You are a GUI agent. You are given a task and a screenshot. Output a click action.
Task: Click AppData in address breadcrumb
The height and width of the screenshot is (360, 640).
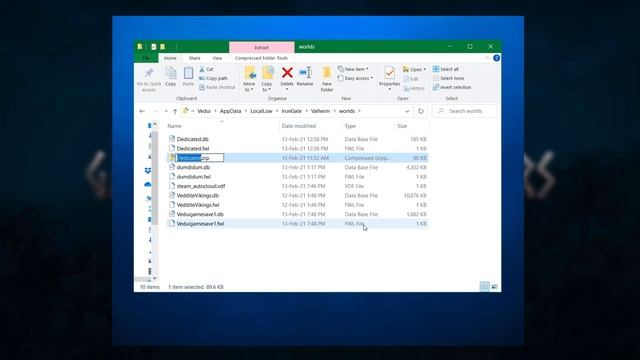coord(230,111)
